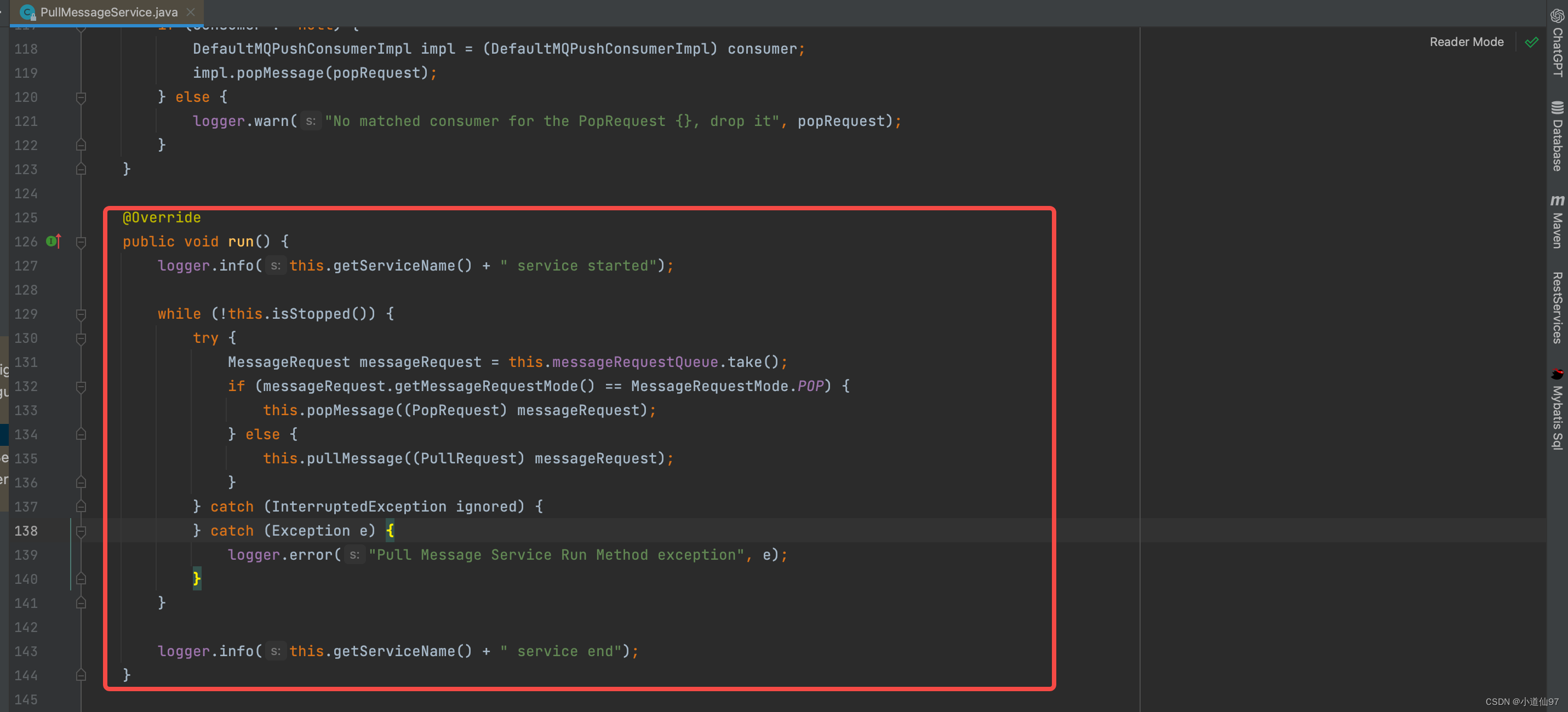1568x712 pixels.
Task: Click the @Override annotation
Action: pos(161,218)
